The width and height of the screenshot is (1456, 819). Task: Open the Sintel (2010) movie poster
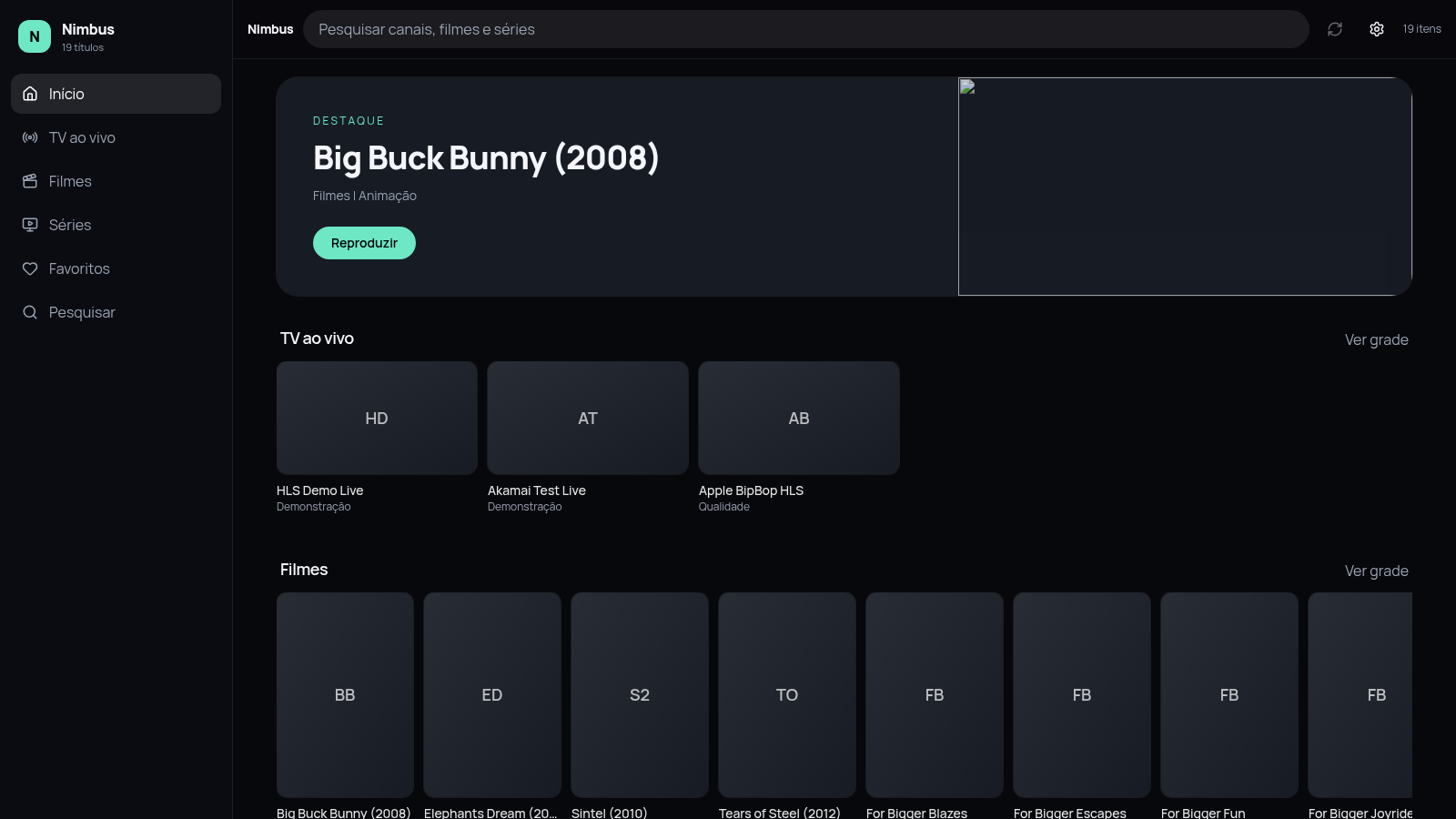(640, 695)
